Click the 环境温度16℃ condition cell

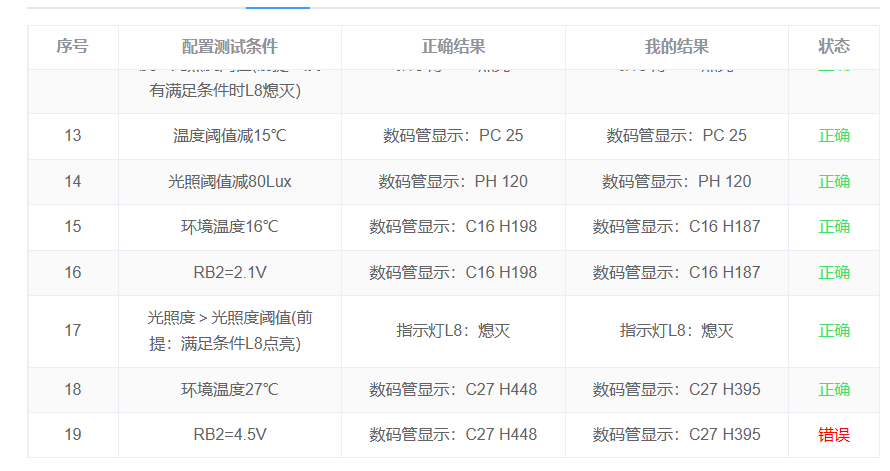pos(229,227)
